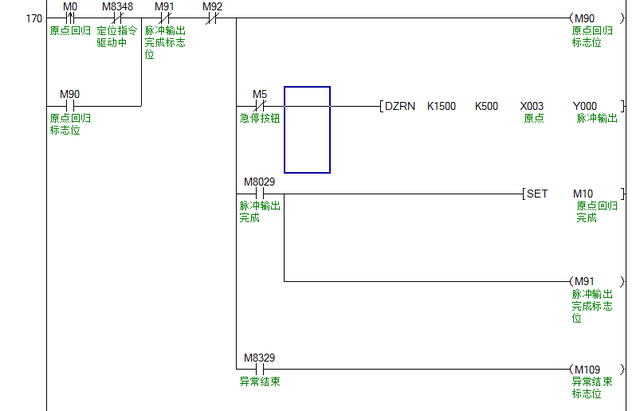Select comment 脉冲输出完成 under M8029

tap(260, 212)
